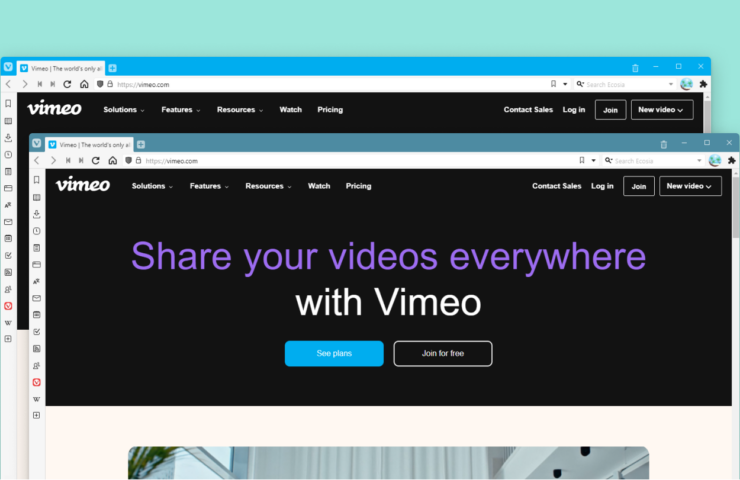Open Pricing in front window Vimeo nav
The width and height of the screenshot is (740, 480).
[x=359, y=186]
